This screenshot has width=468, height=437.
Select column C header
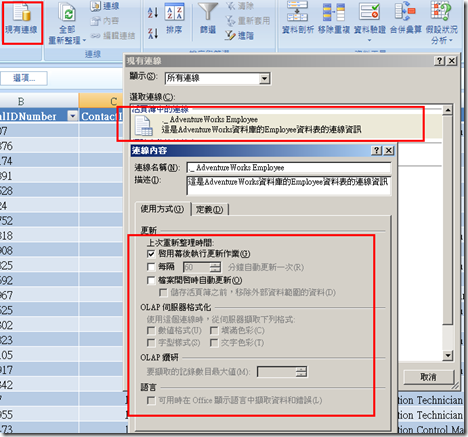101,101
